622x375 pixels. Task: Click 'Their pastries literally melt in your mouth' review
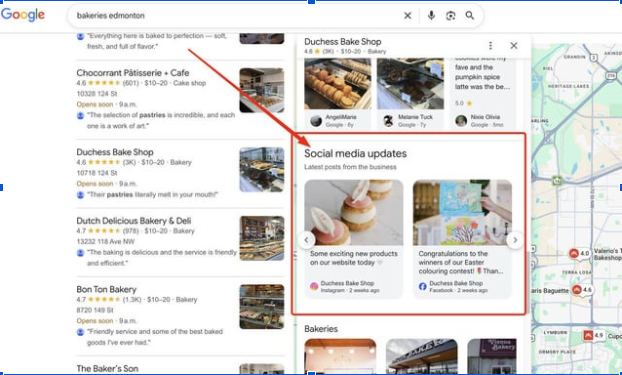pyautogui.click(x=152, y=194)
